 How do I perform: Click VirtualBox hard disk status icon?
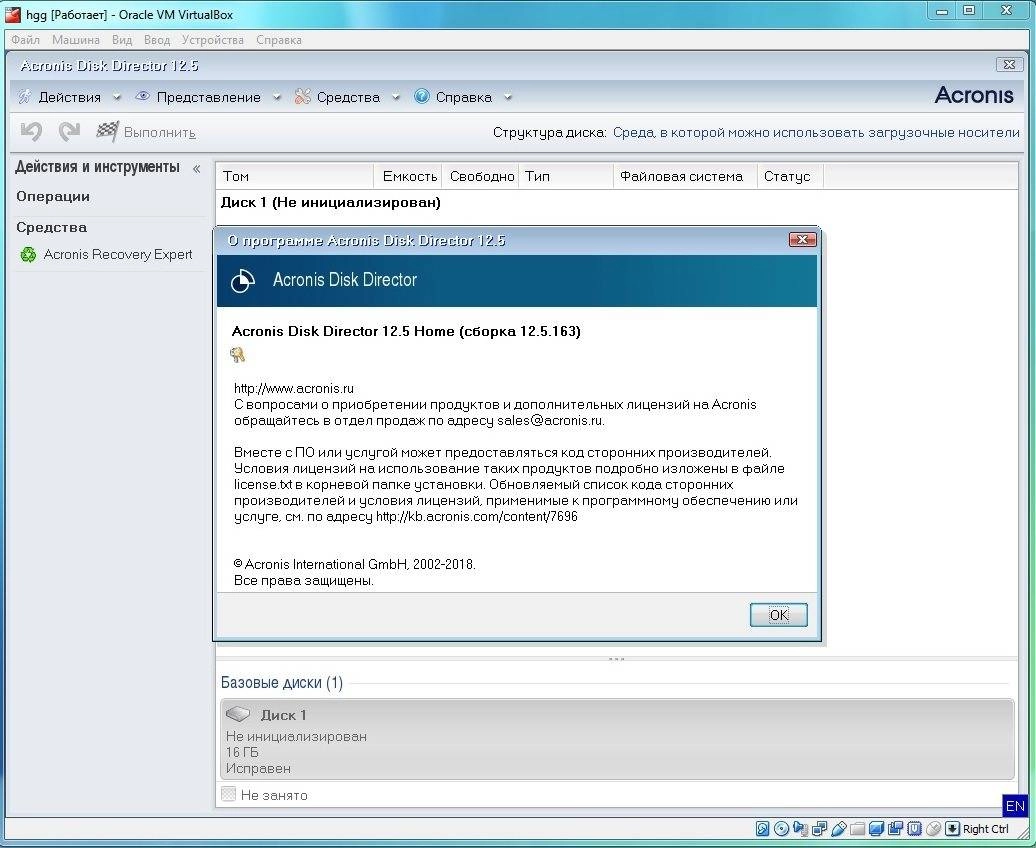point(762,829)
